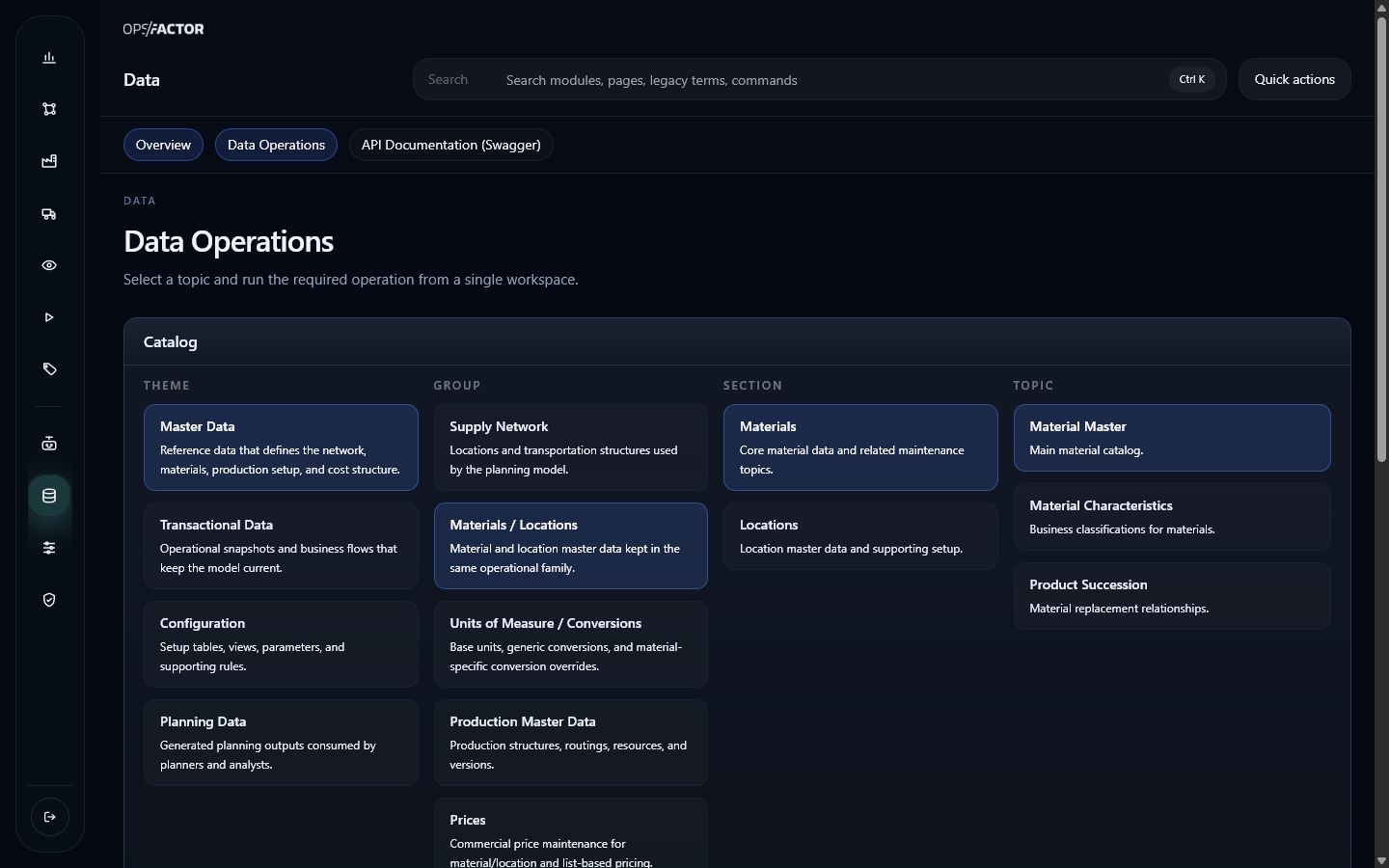Click the scrollbar down arrow
1389x868 pixels.
tap(1381, 860)
